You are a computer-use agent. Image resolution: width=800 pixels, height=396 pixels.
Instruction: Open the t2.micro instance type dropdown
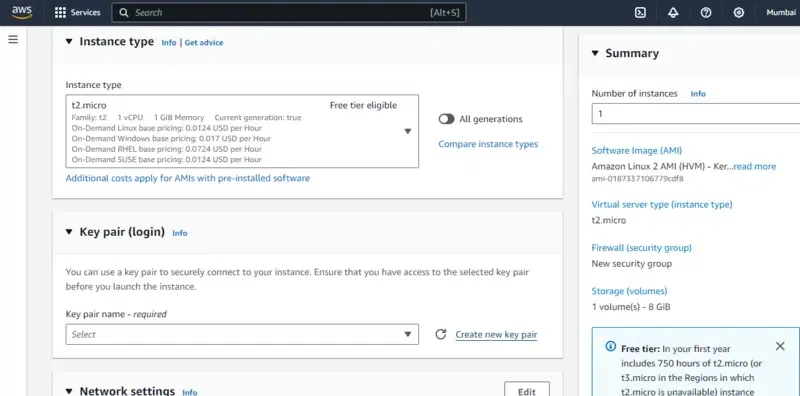point(242,131)
